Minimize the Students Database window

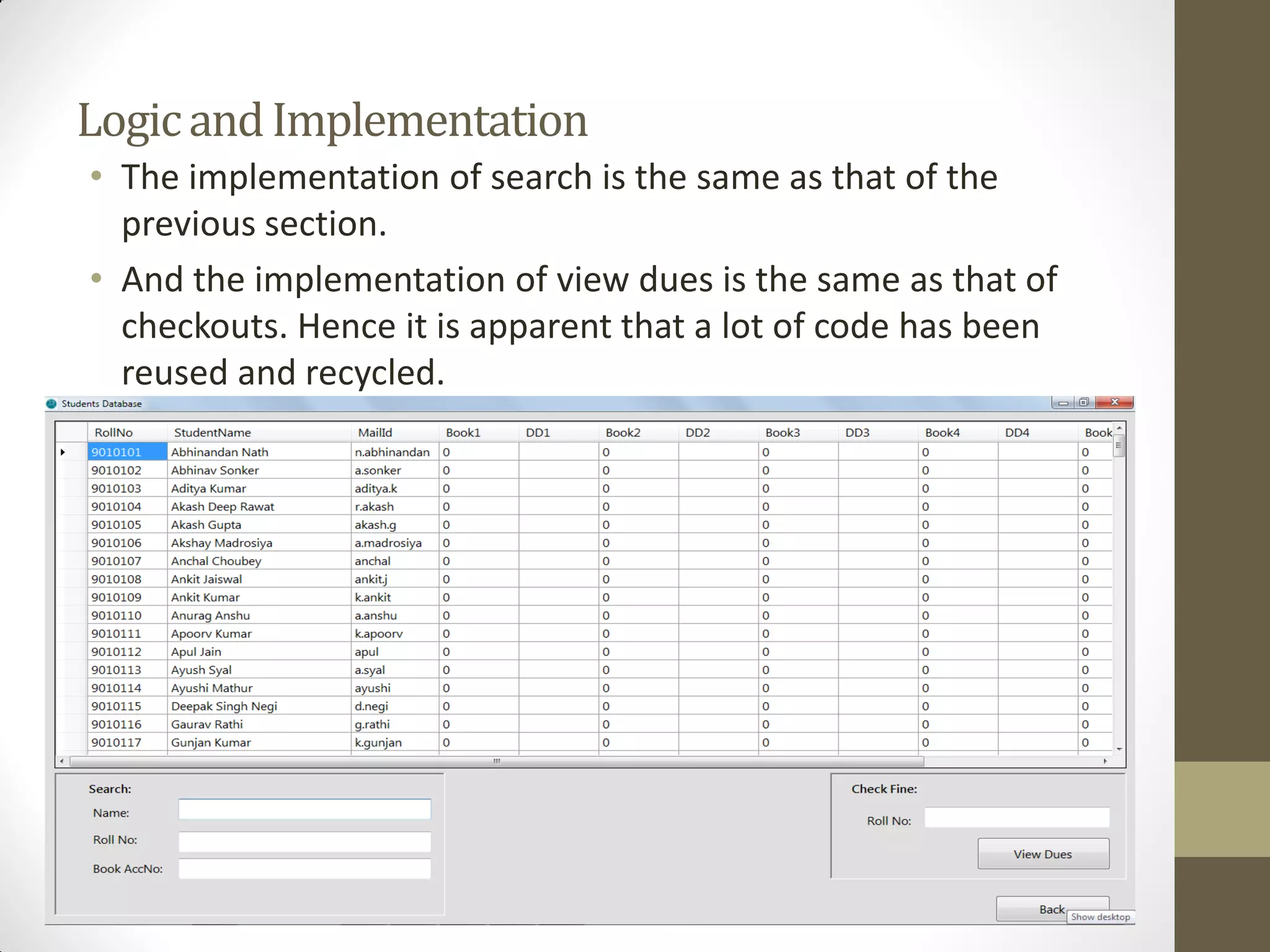point(1063,402)
